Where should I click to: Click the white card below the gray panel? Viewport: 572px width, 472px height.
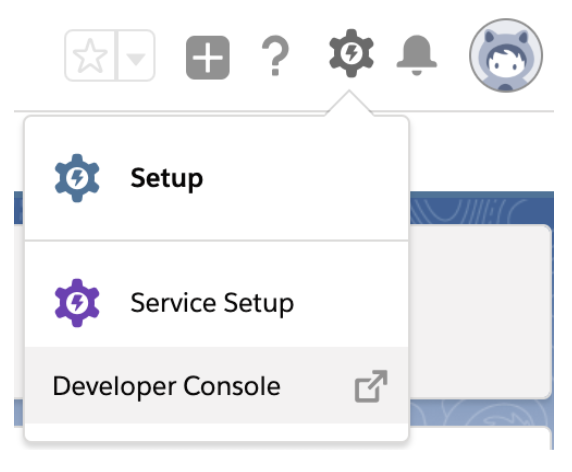pyautogui.click(x=480, y=438)
